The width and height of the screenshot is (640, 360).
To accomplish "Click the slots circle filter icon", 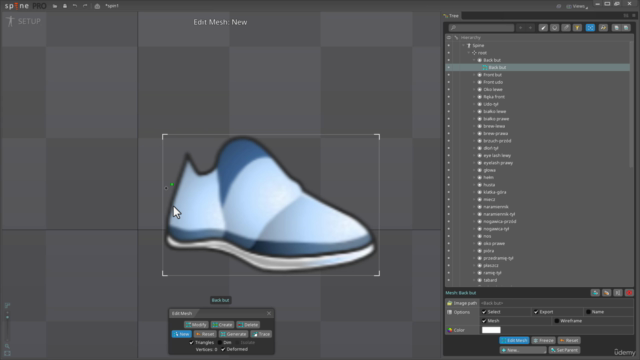I will click(554, 28).
